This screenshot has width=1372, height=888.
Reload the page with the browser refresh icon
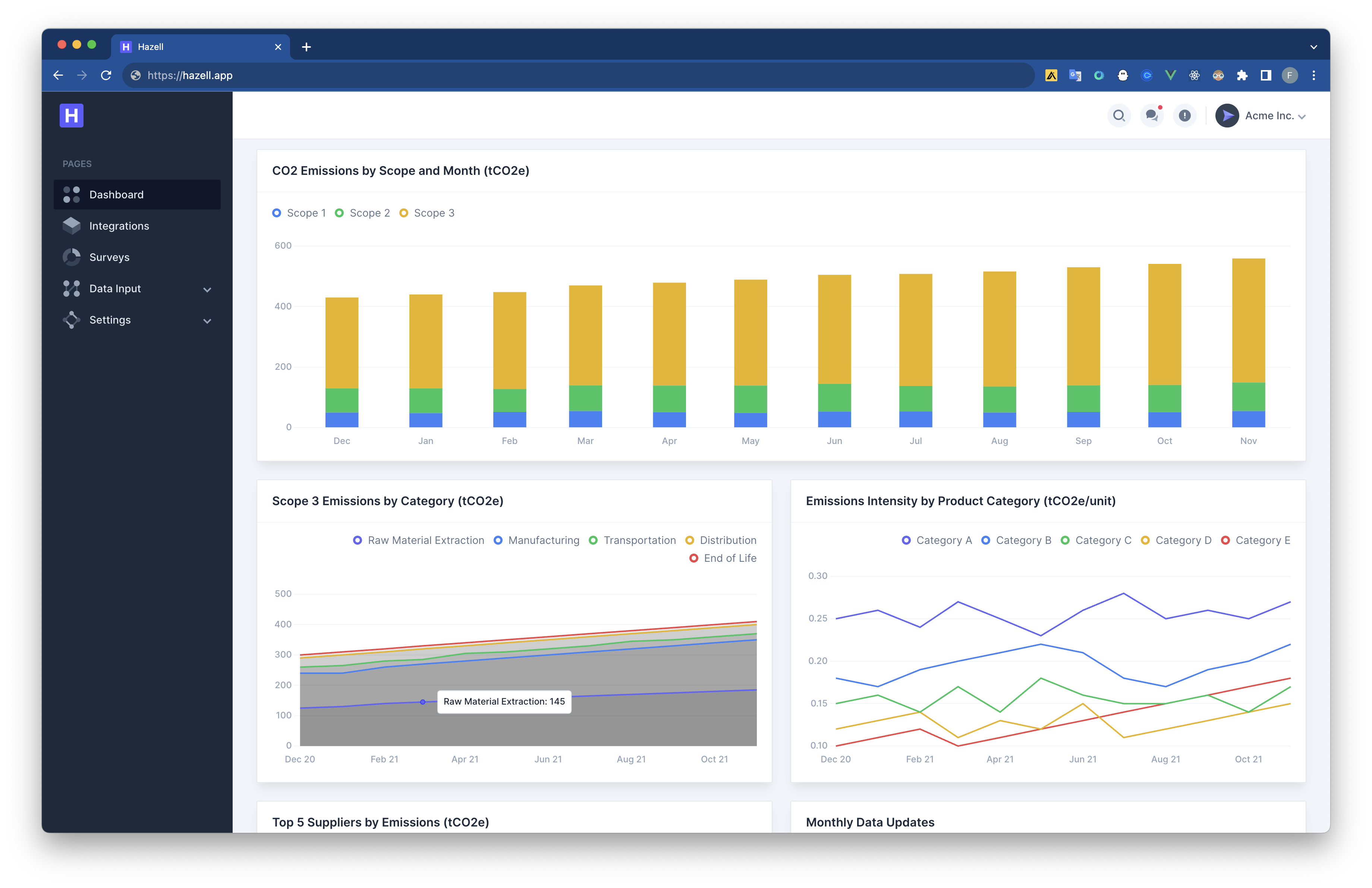[x=106, y=75]
